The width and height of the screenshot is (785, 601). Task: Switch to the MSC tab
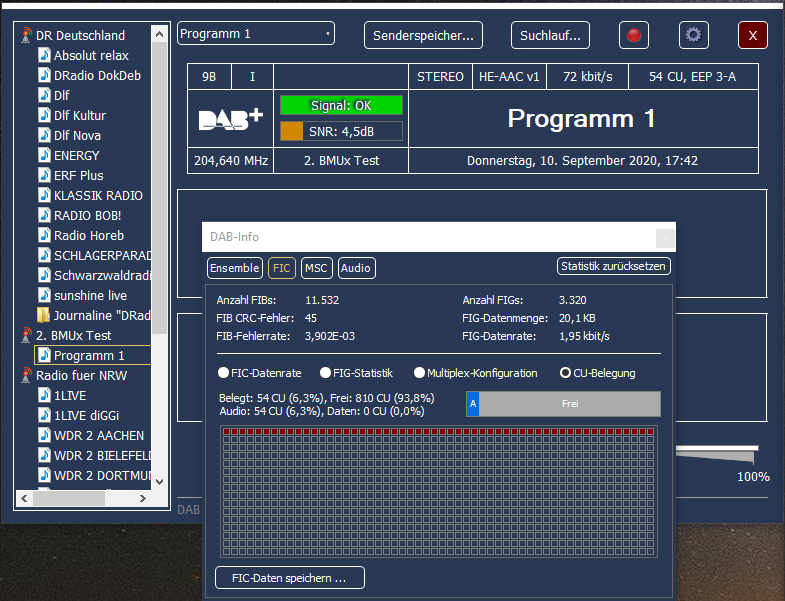316,268
